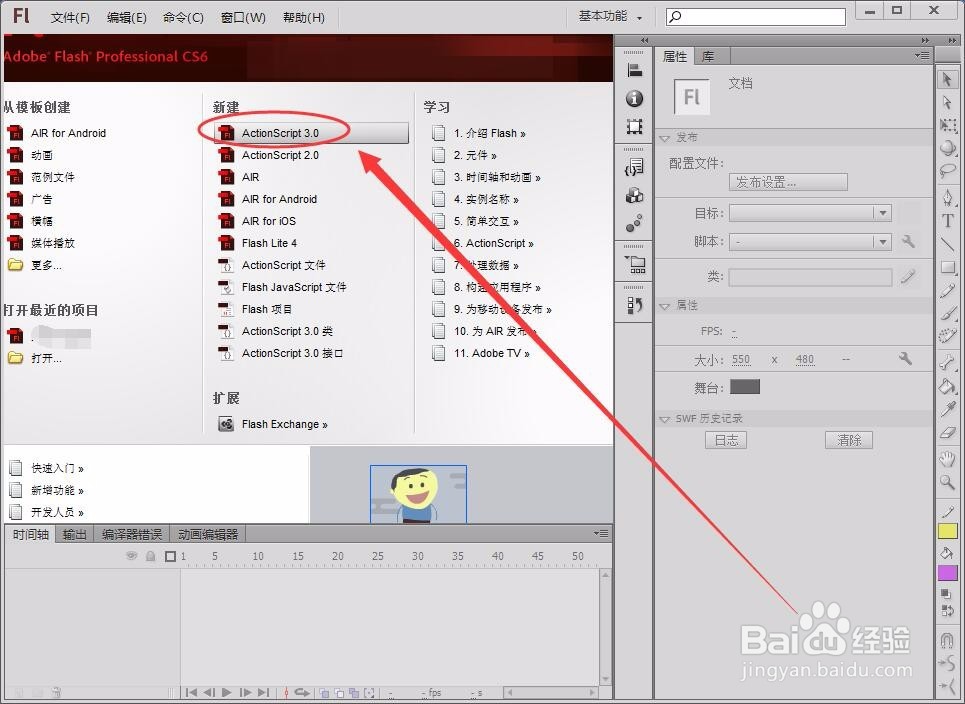This screenshot has width=965, height=704.
Task: Select the Pencil tool
Action: (x=948, y=290)
